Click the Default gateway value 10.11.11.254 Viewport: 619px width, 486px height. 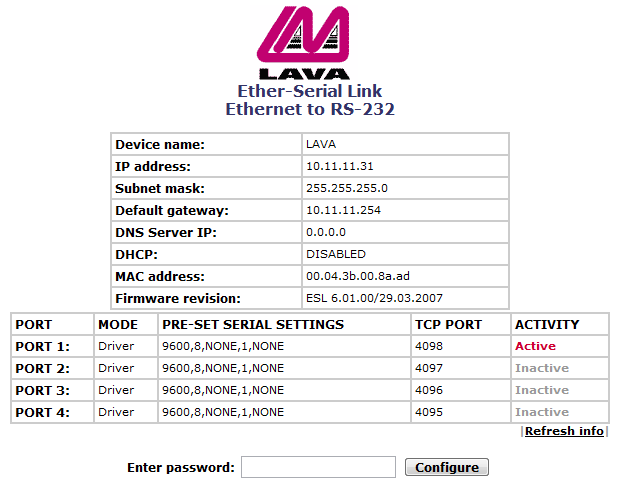tap(343, 210)
